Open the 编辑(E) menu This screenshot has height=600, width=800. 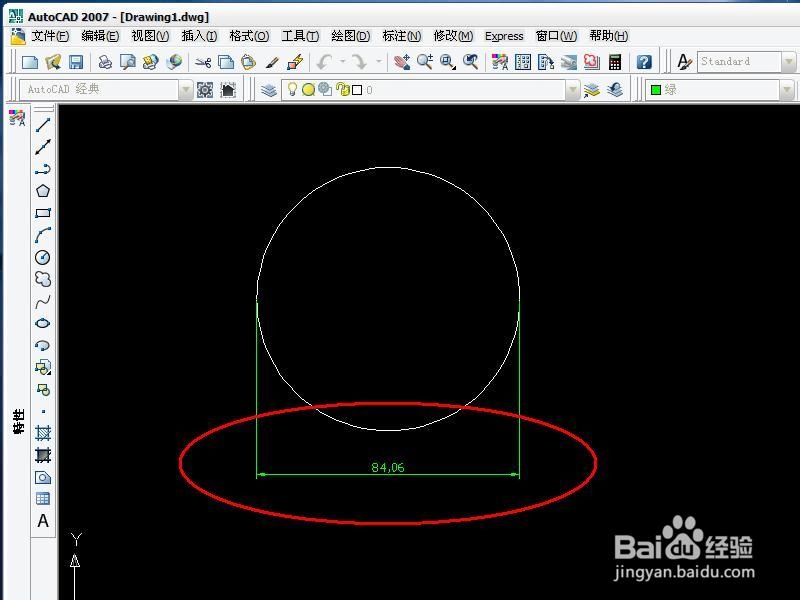[x=100, y=36]
